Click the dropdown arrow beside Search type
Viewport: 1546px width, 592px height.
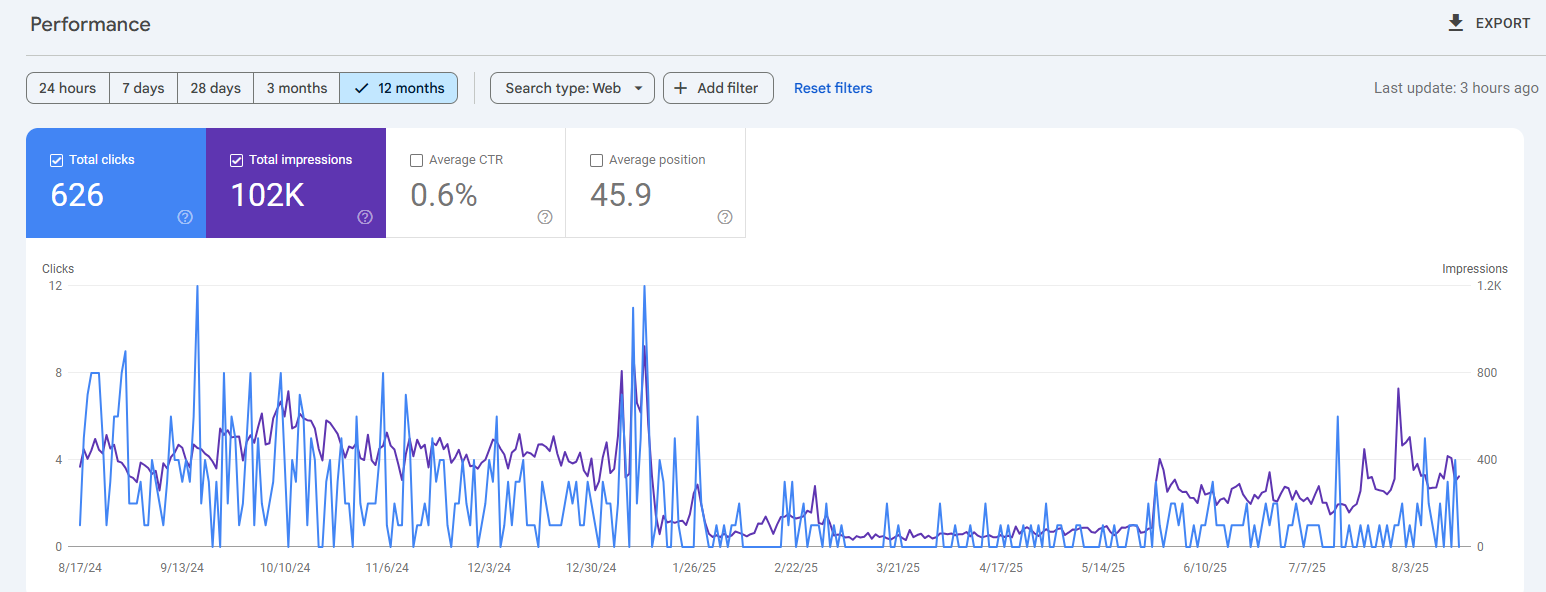640,88
